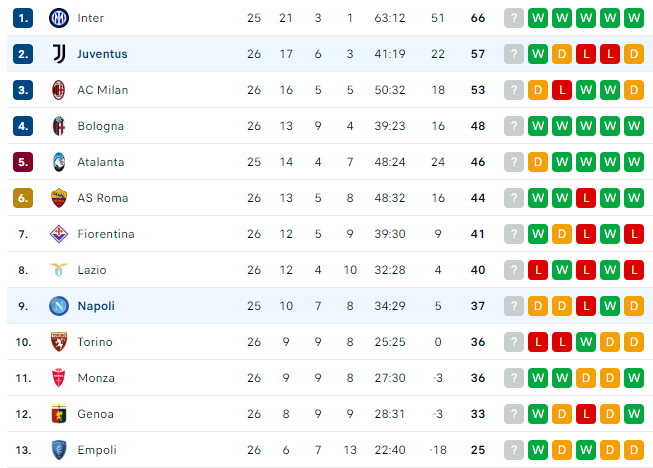
Task: Click the position 5 rank badge for Atalanta
Action: pyautogui.click(x=23, y=162)
